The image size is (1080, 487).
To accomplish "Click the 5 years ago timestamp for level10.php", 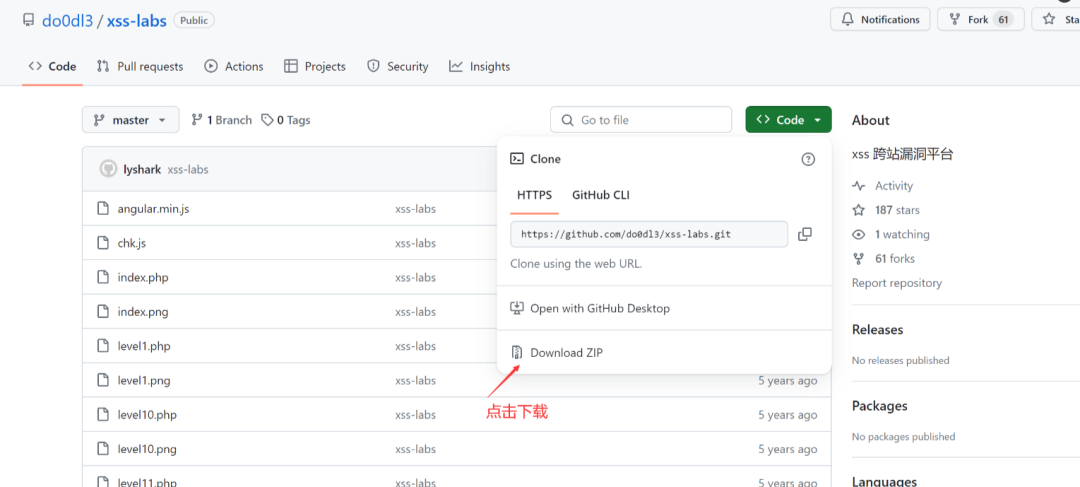I will [x=788, y=415].
